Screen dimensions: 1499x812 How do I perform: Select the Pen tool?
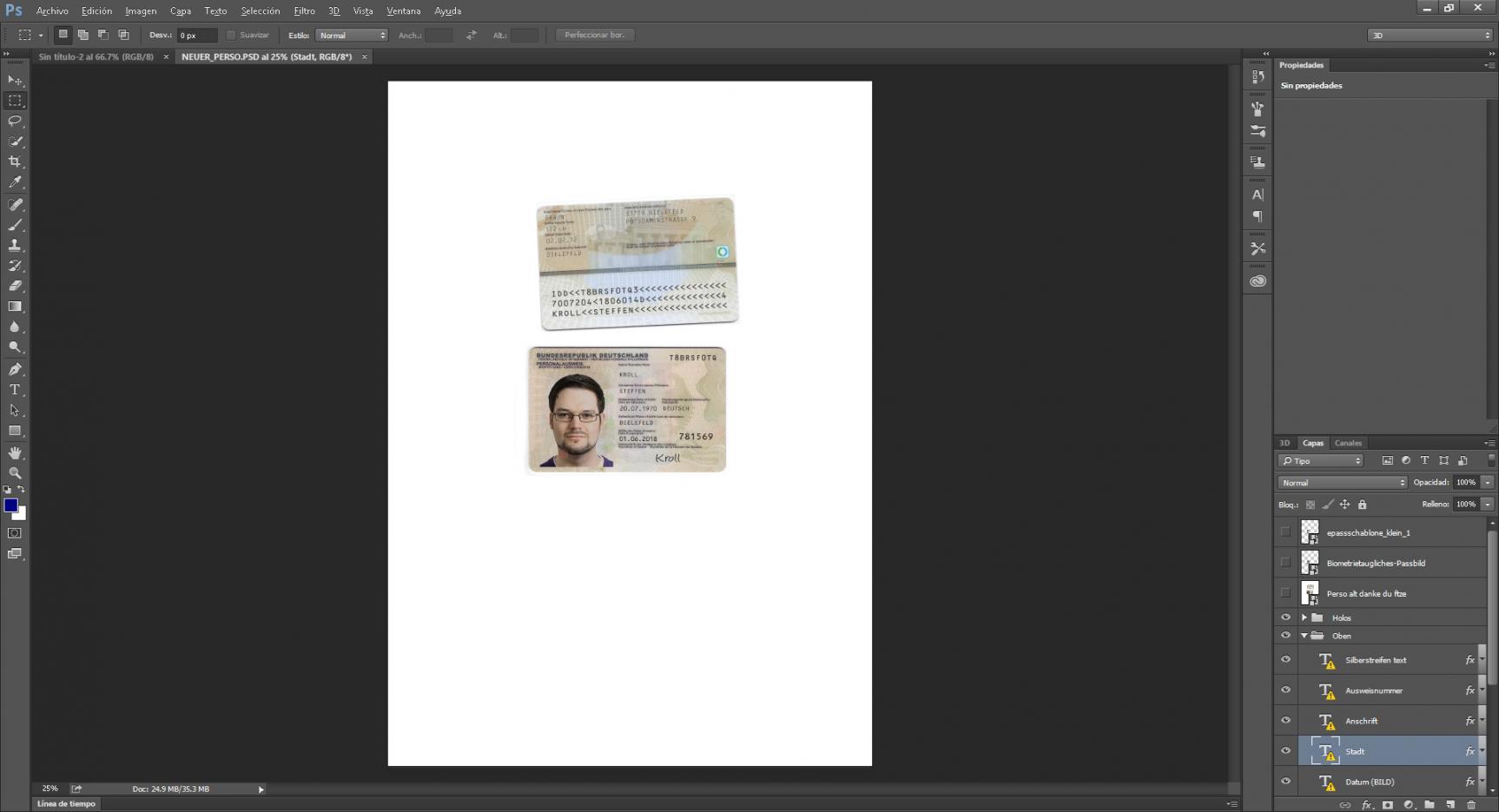(15, 369)
